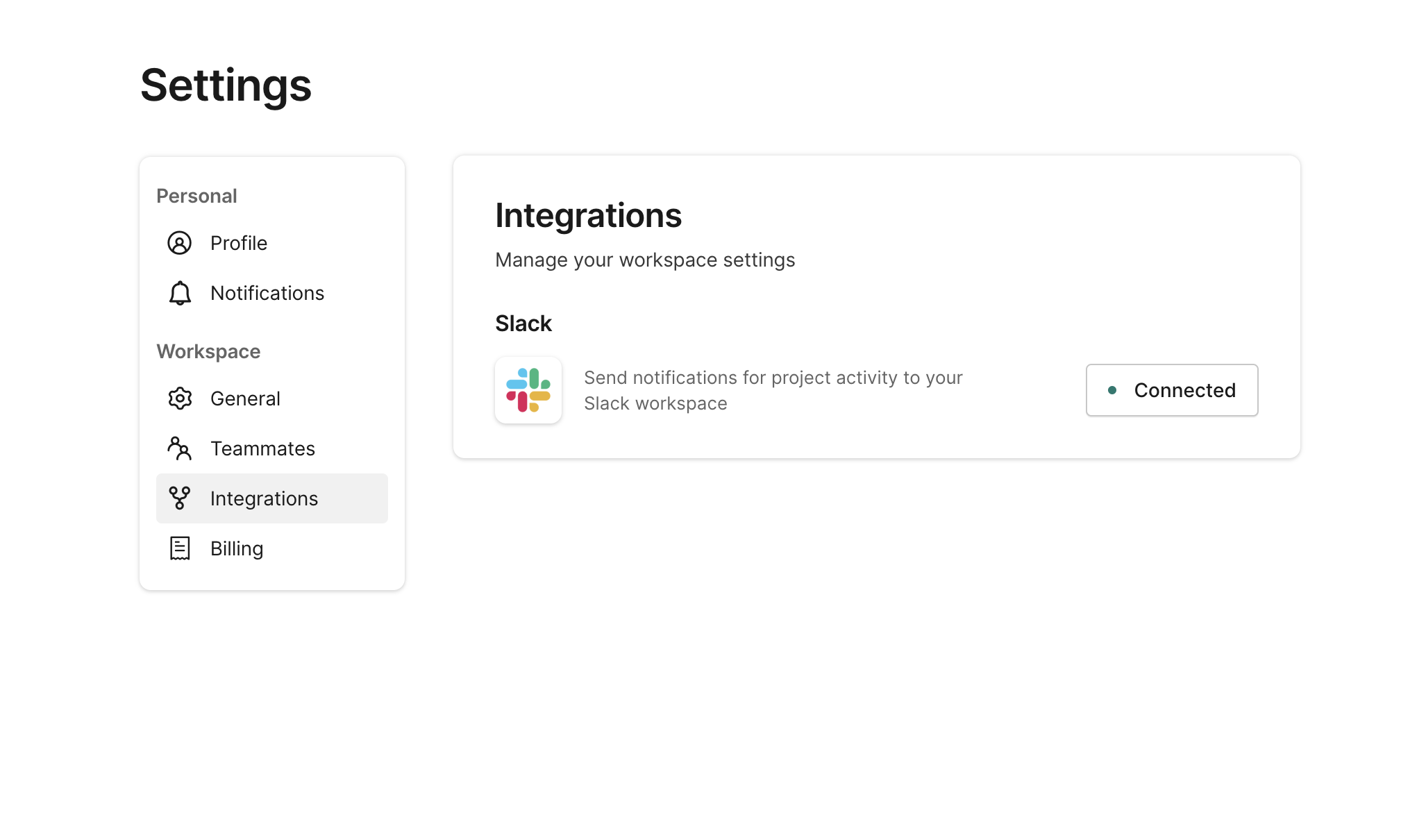1426x840 pixels.
Task: Click the General gear icon
Action: pyautogui.click(x=180, y=398)
